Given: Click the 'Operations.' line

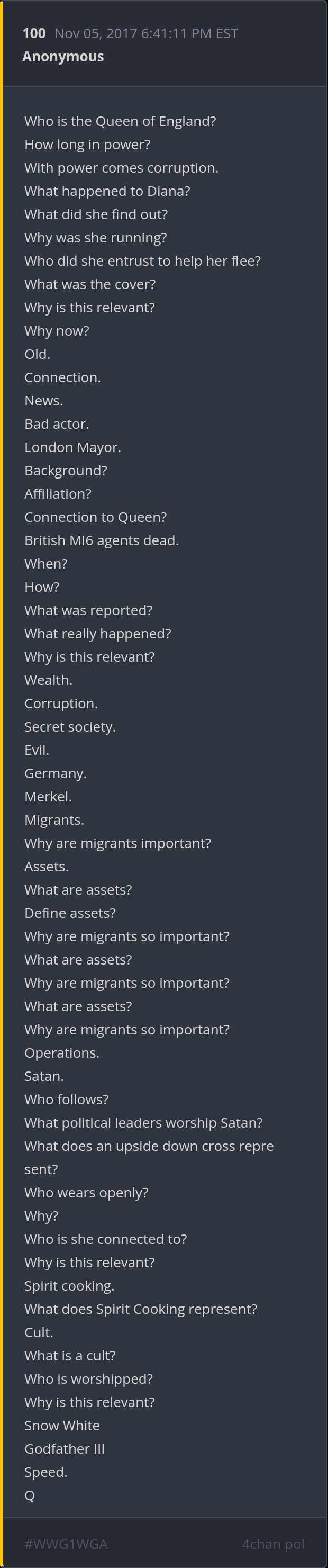Looking at the screenshot, I should tap(61, 1053).
